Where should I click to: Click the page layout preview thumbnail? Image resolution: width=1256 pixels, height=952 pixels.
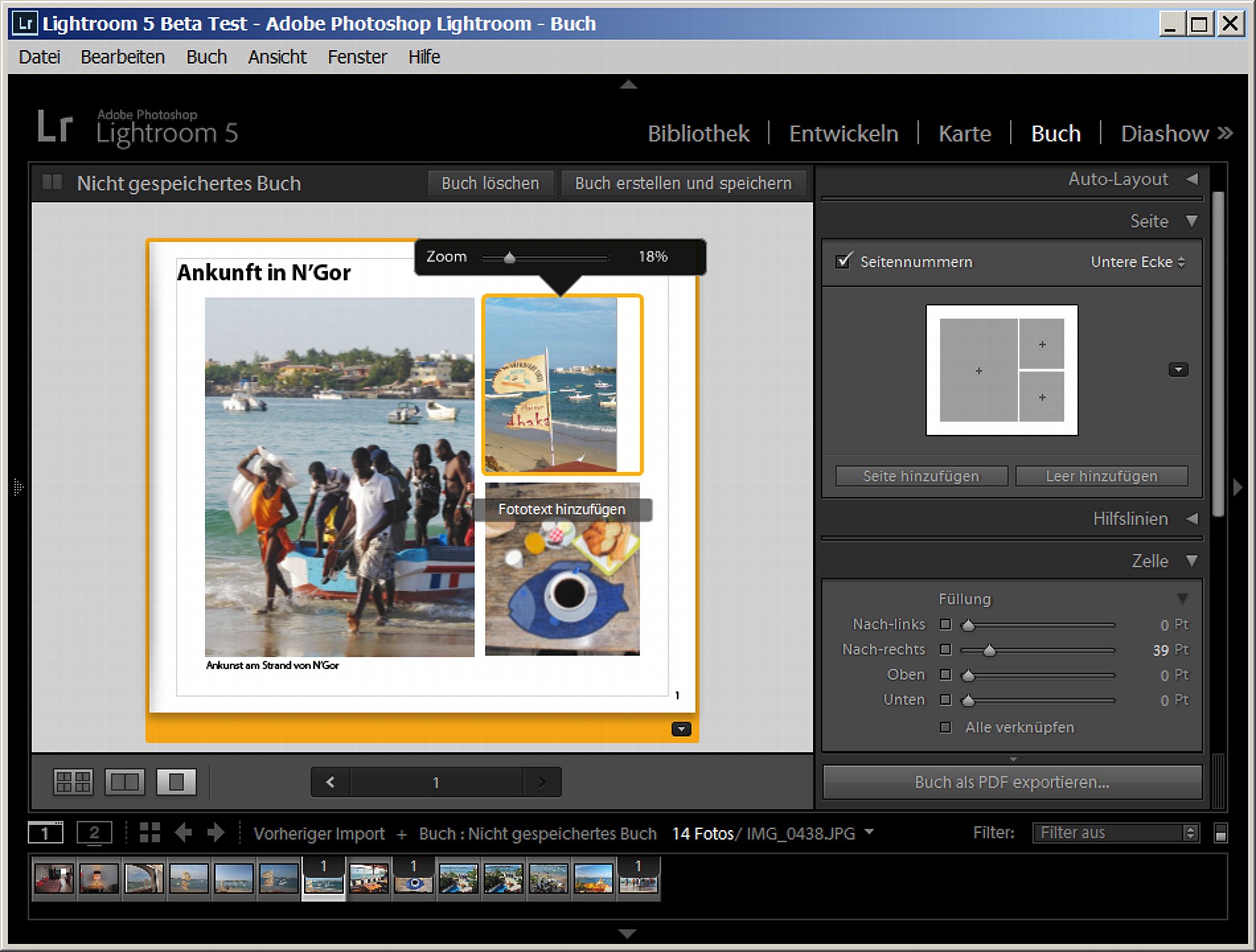click(1002, 370)
